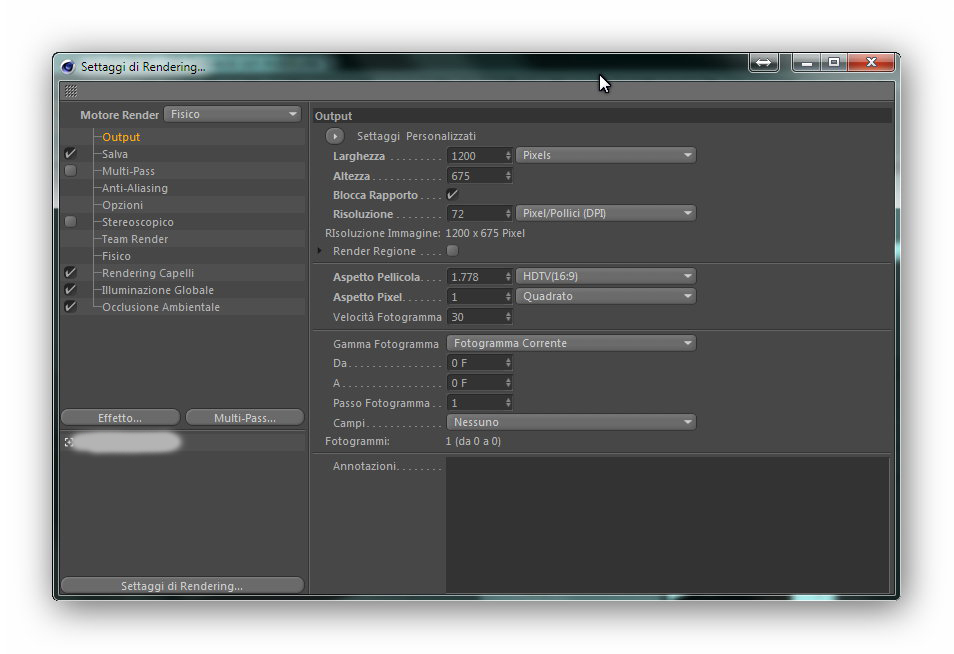The width and height of the screenshot is (954, 654).
Task: Open the Opzioni settings page
Action: click(122, 205)
